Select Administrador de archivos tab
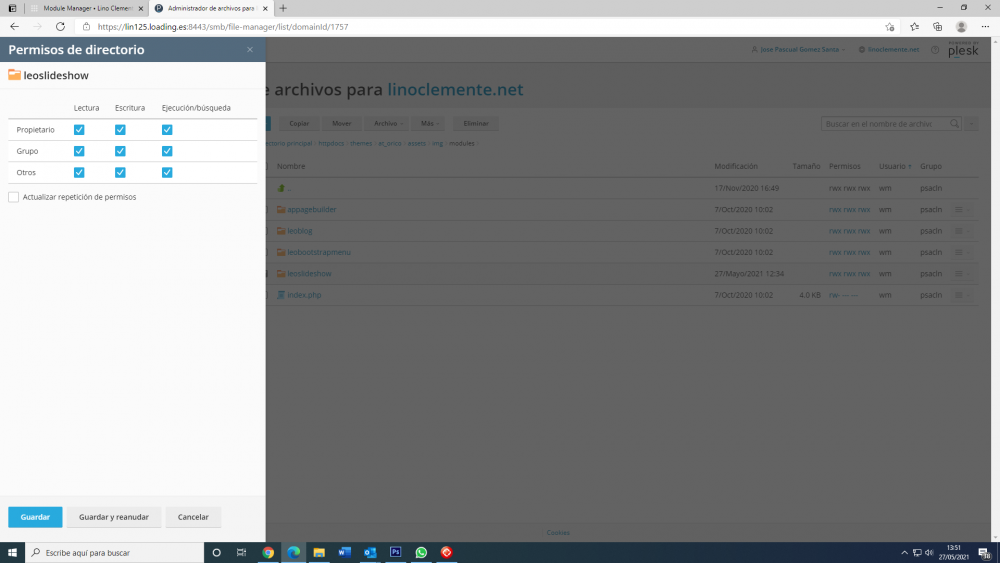 (210, 8)
